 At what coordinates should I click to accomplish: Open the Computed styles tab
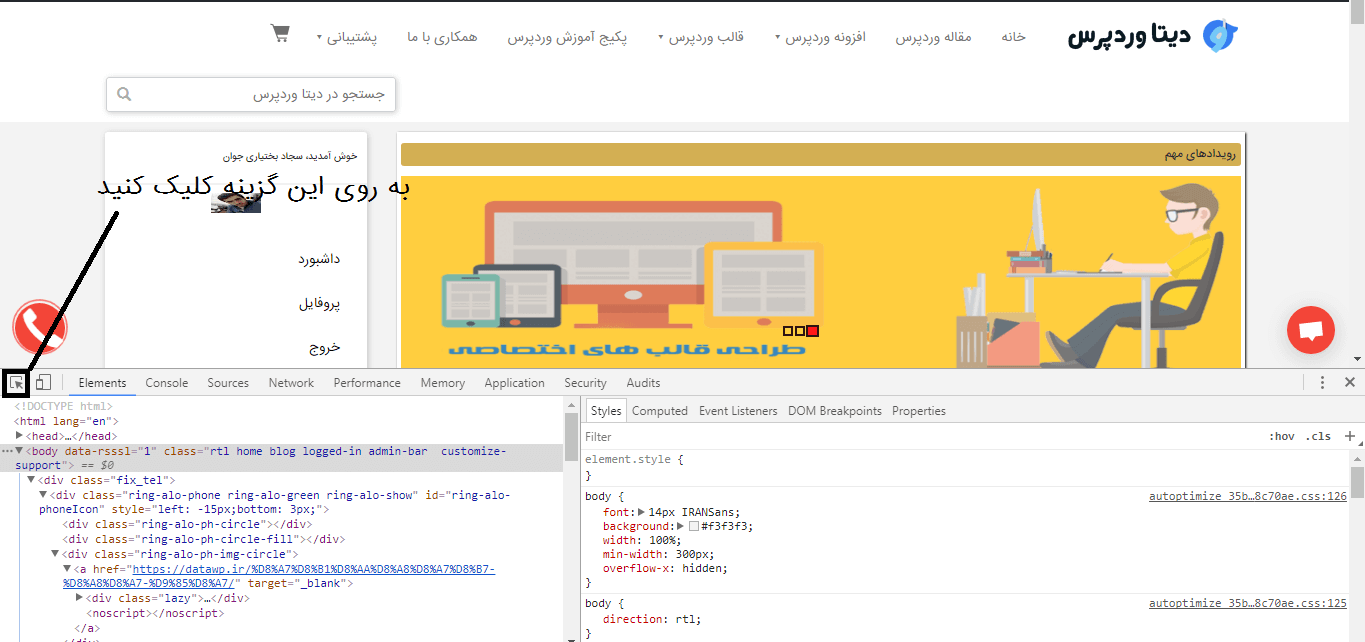(x=659, y=411)
